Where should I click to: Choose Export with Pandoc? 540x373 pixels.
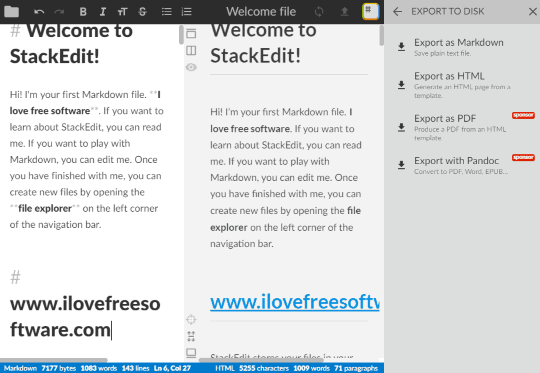pos(465,165)
